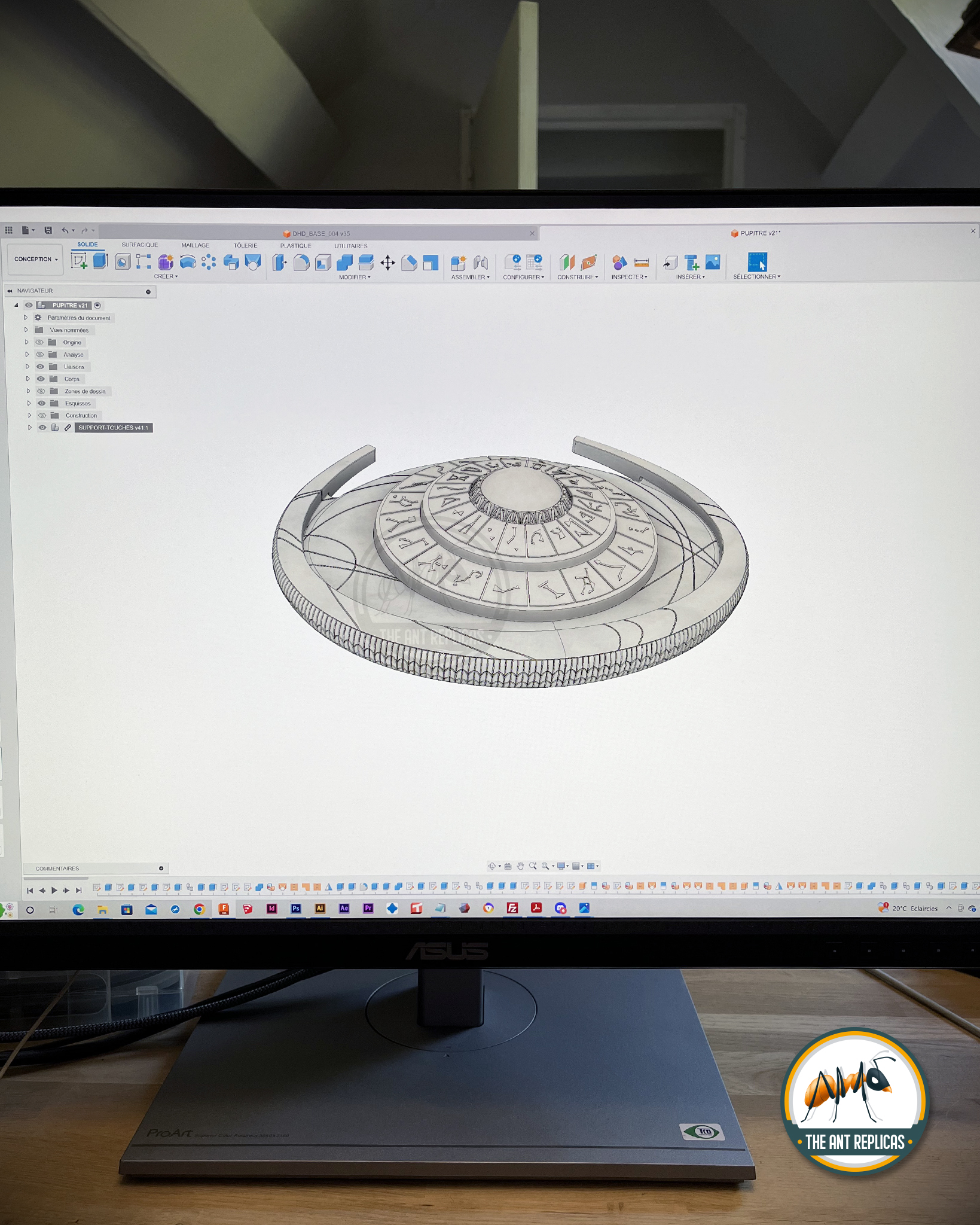Screen dimensions: 980x1225
Task: Open the CRÉER dropdown menu
Action: click(x=166, y=276)
